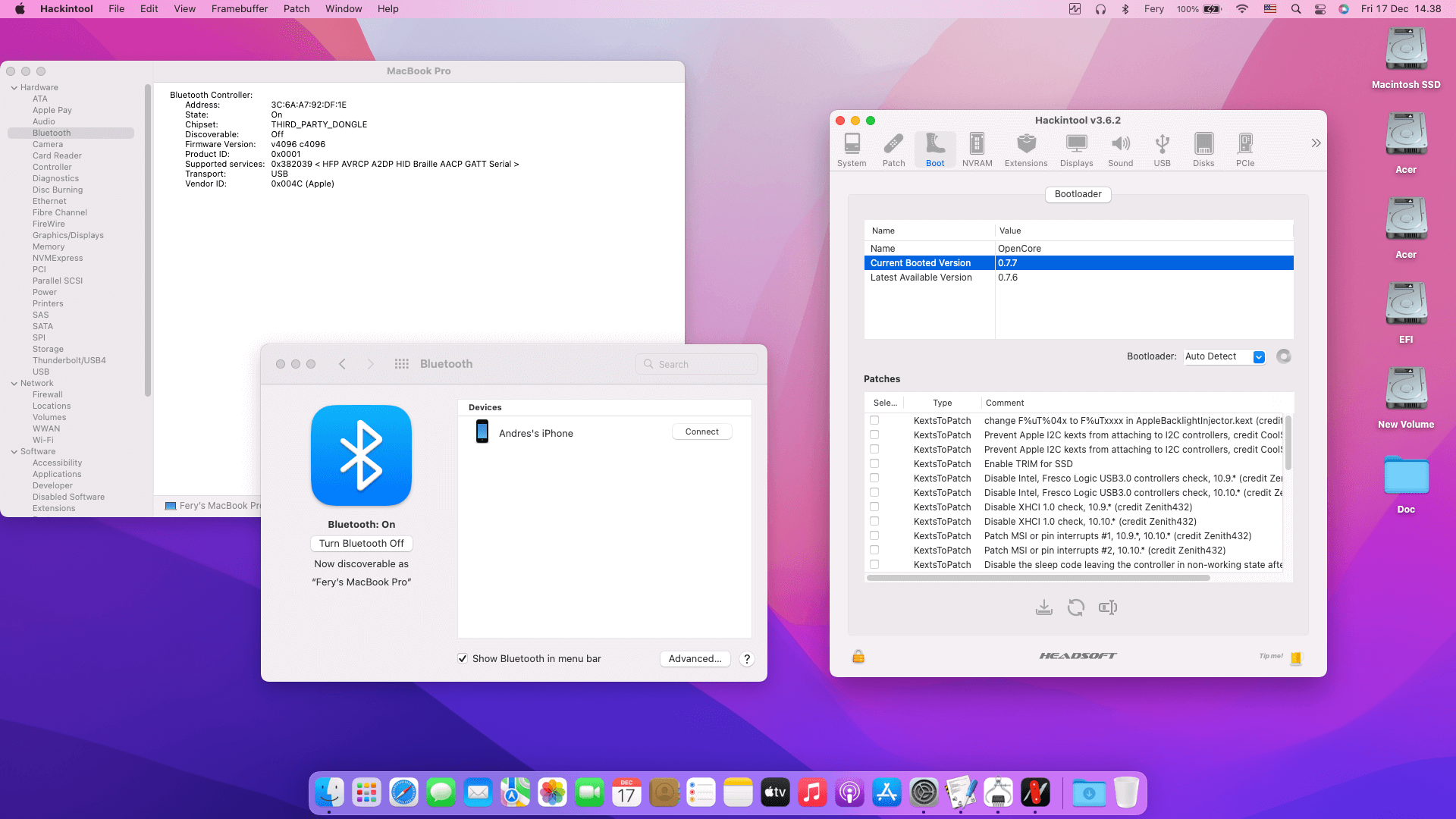Collapse the Software tree section
Screen dimensions: 1456x819
click(14, 452)
